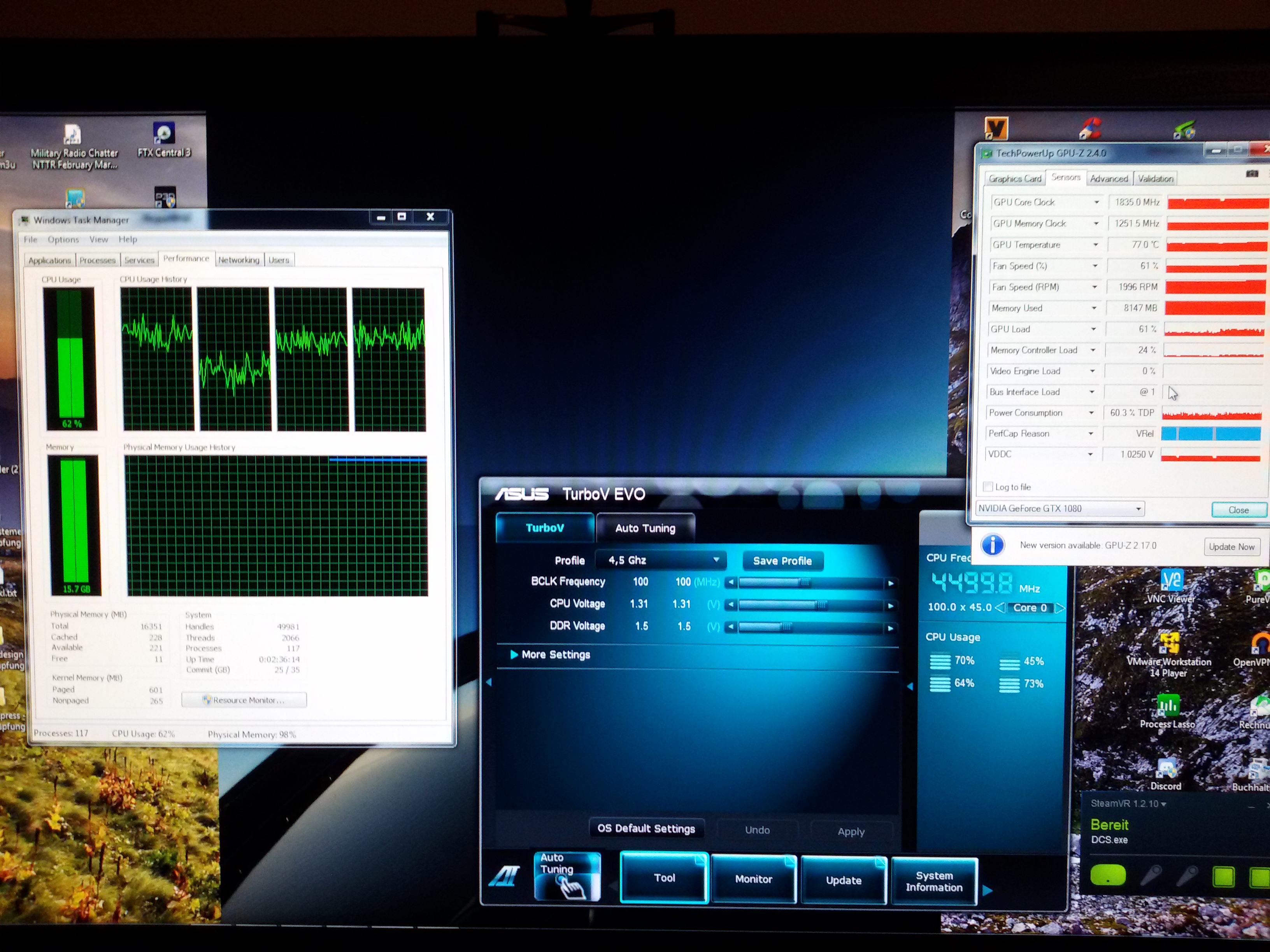The height and width of the screenshot is (952, 1270).
Task: Open GPU Core Clock sensor dropdown
Action: (x=1096, y=202)
